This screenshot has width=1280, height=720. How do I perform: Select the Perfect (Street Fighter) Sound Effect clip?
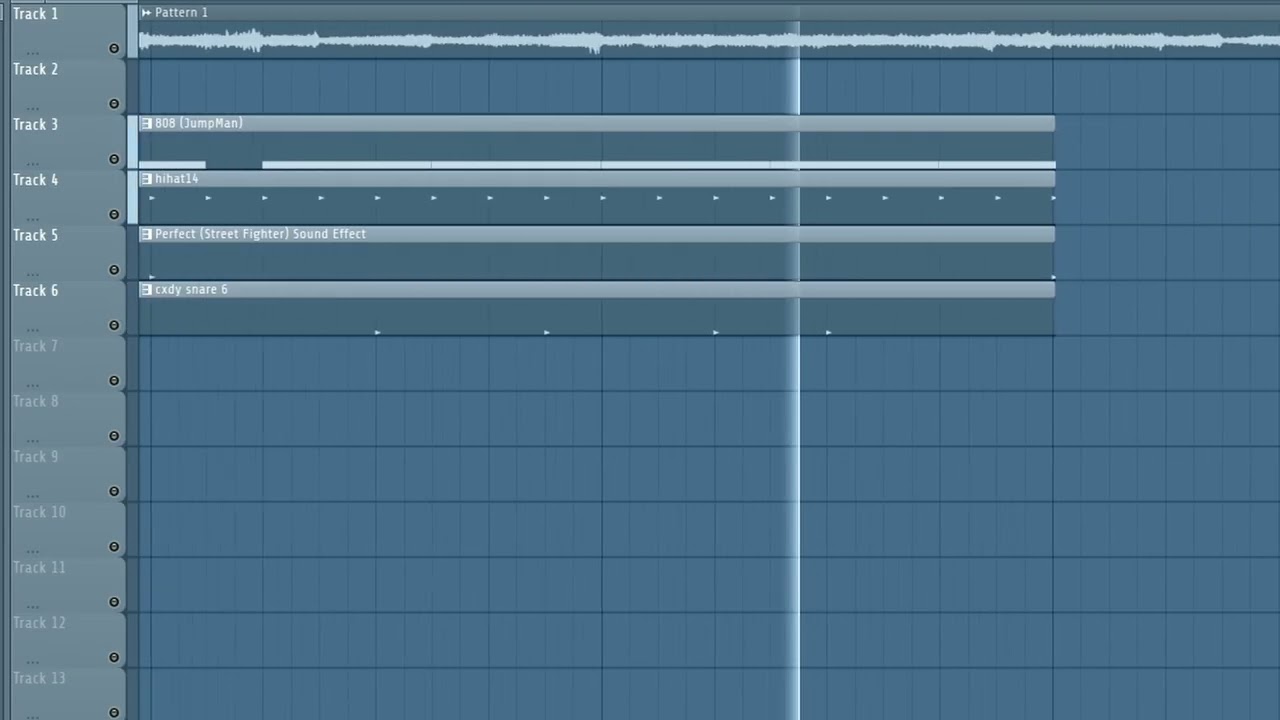[x=597, y=234]
